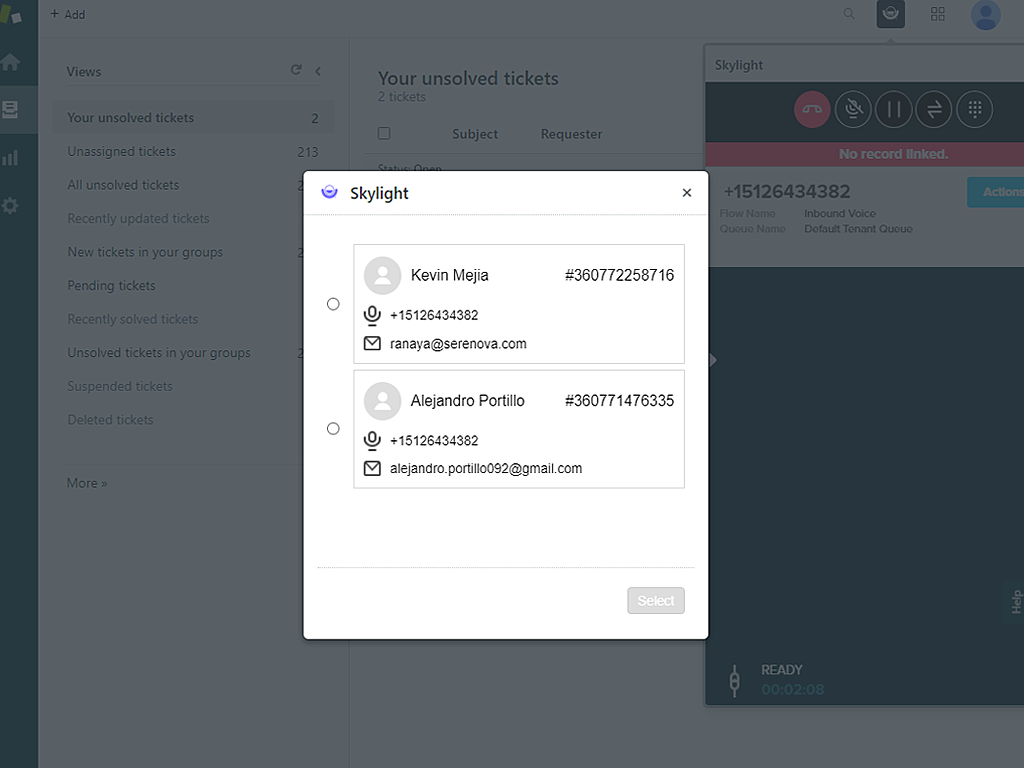Expand the More » views list
1024x768 pixels.
pos(87,483)
